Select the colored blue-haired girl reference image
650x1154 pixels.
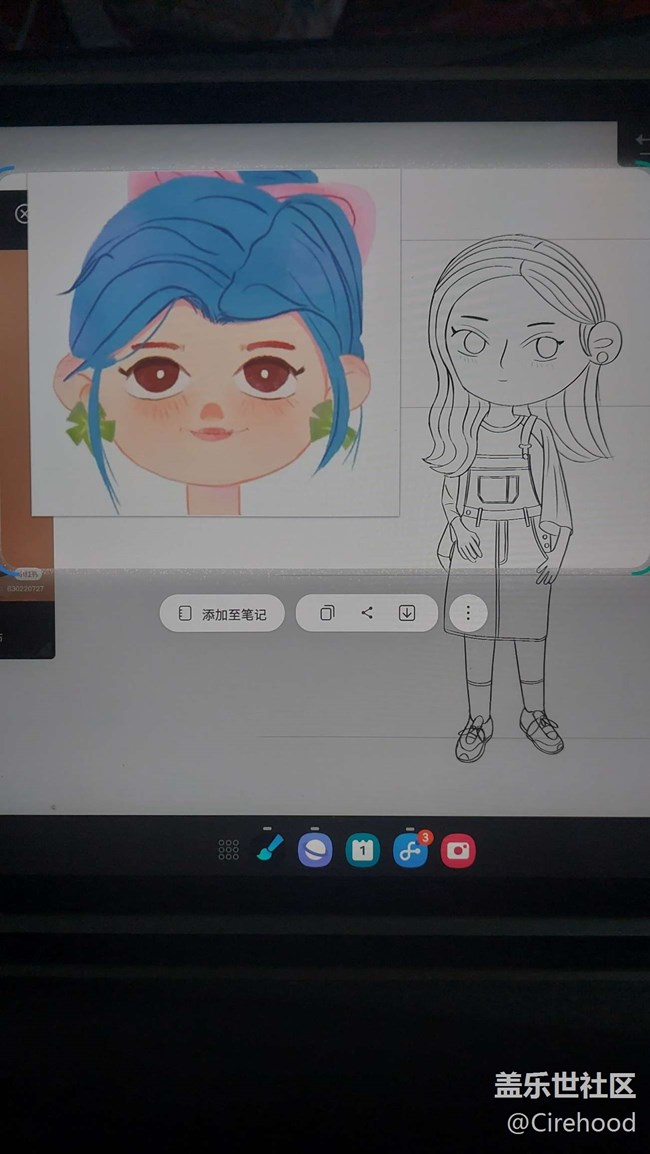pos(215,342)
